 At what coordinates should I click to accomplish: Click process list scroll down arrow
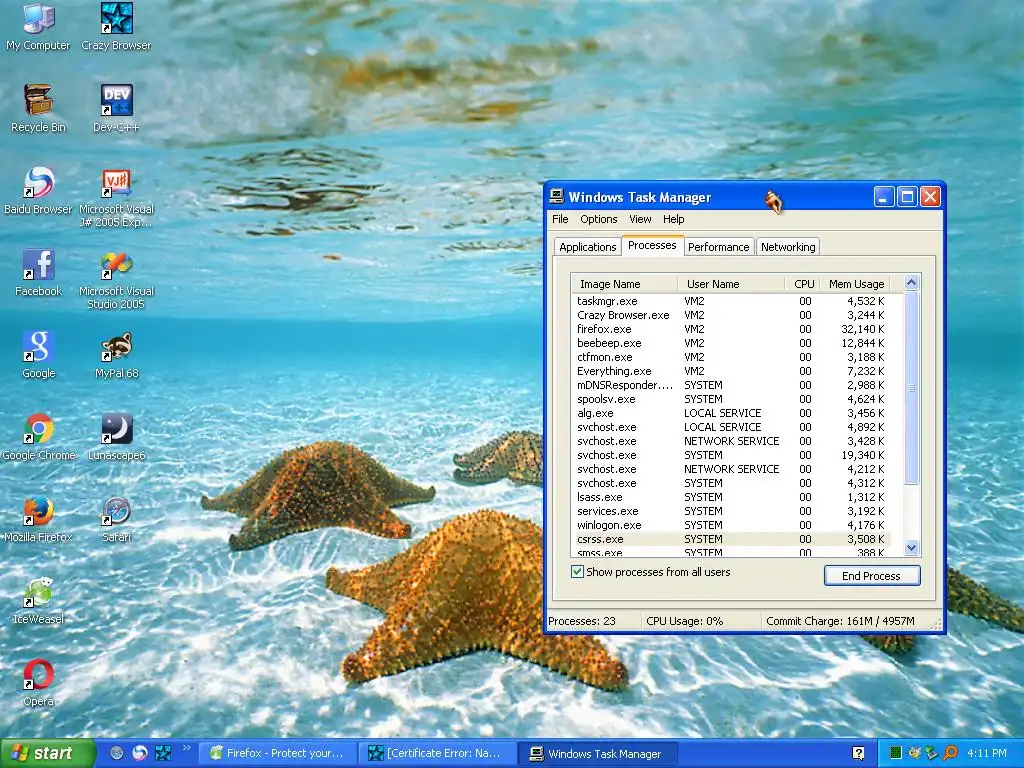tap(912, 547)
